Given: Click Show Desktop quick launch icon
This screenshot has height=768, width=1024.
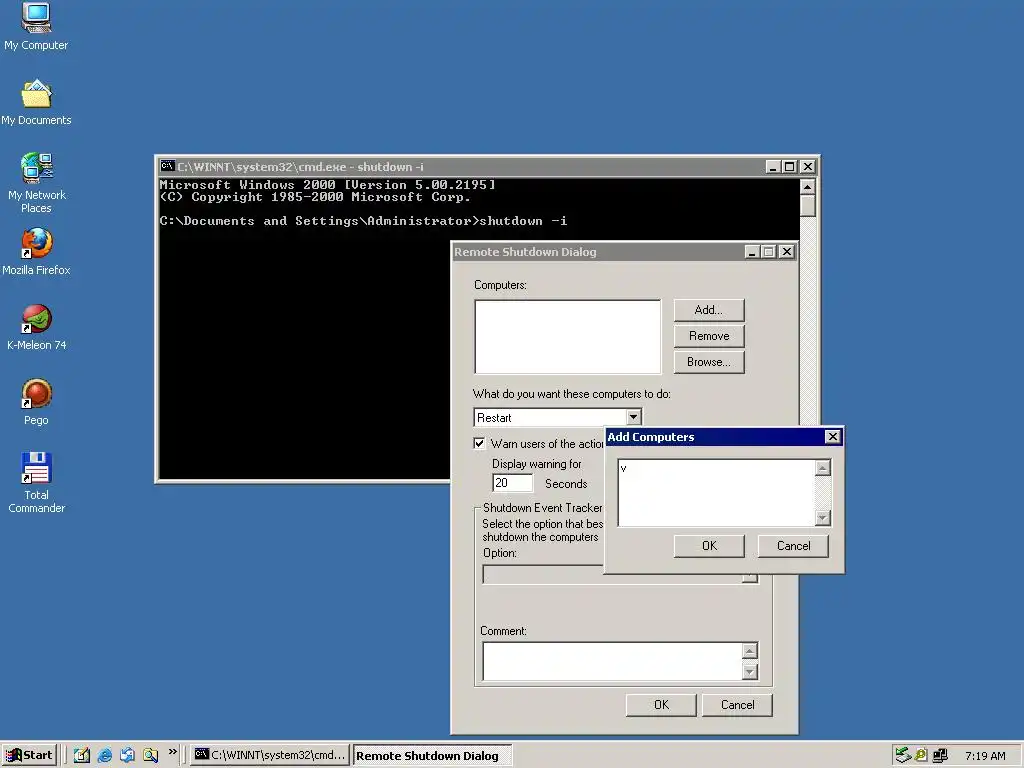Looking at the screenshot, I should pyautogui.click(x=82, y=755).
